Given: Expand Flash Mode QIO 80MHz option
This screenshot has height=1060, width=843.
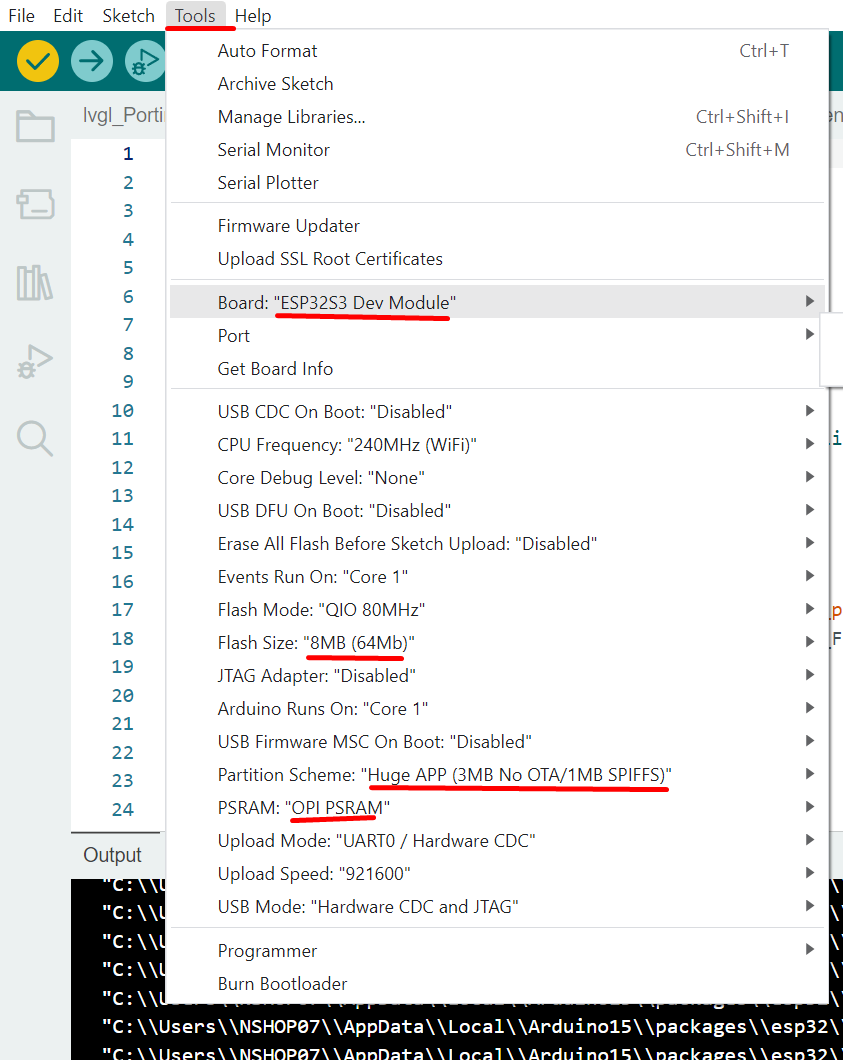Looking at the screenshot, I should 497,610.
